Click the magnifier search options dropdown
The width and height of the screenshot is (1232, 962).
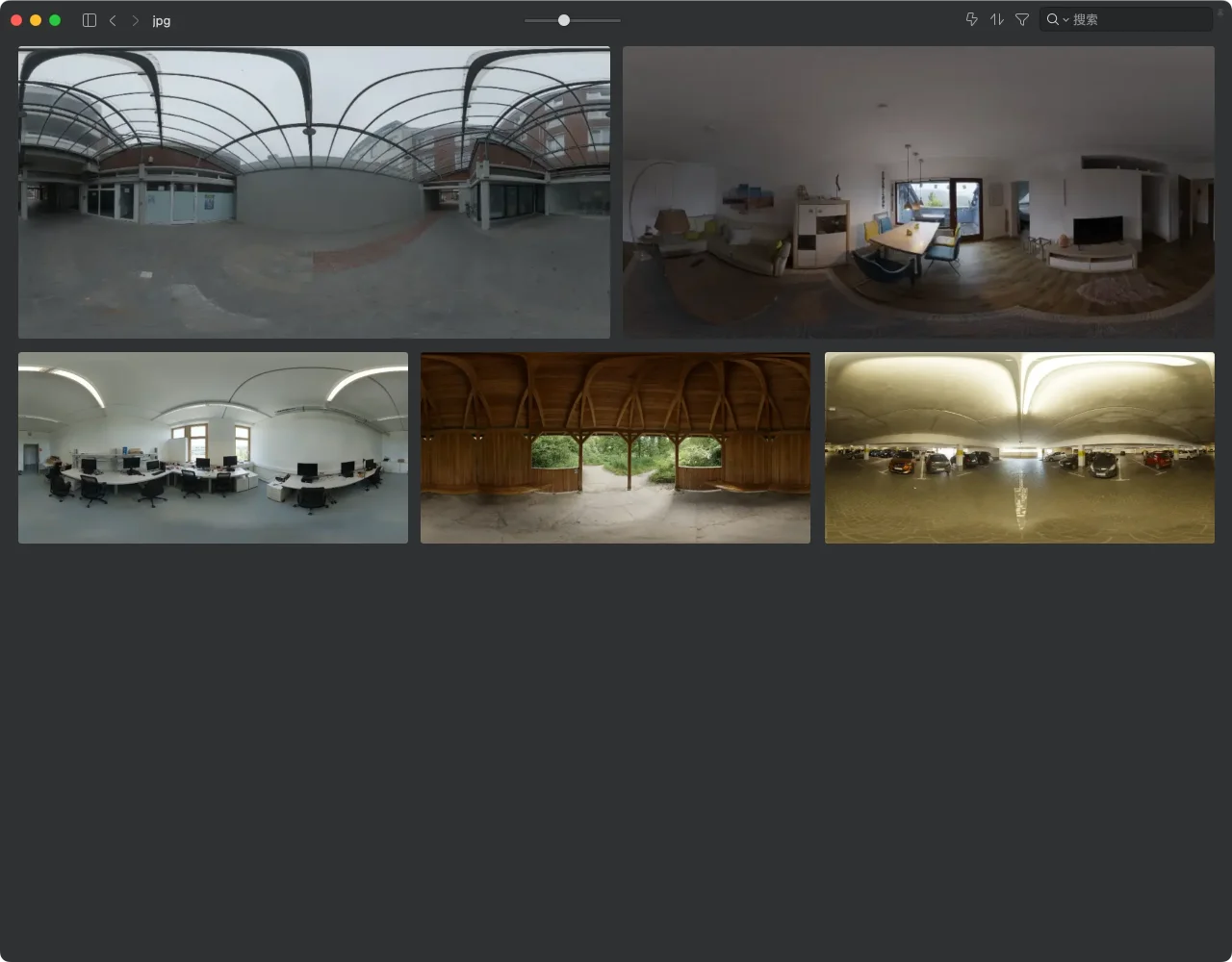[x=1058, y=19]
